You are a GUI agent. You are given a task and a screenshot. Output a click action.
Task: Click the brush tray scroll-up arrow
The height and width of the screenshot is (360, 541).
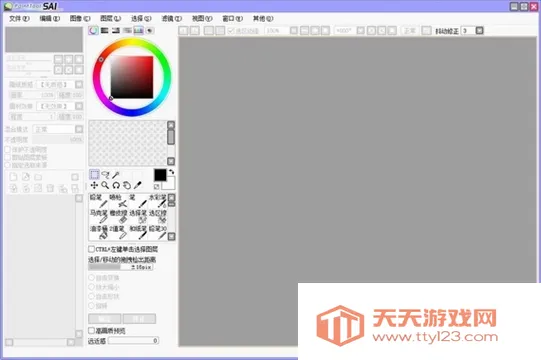171,197
